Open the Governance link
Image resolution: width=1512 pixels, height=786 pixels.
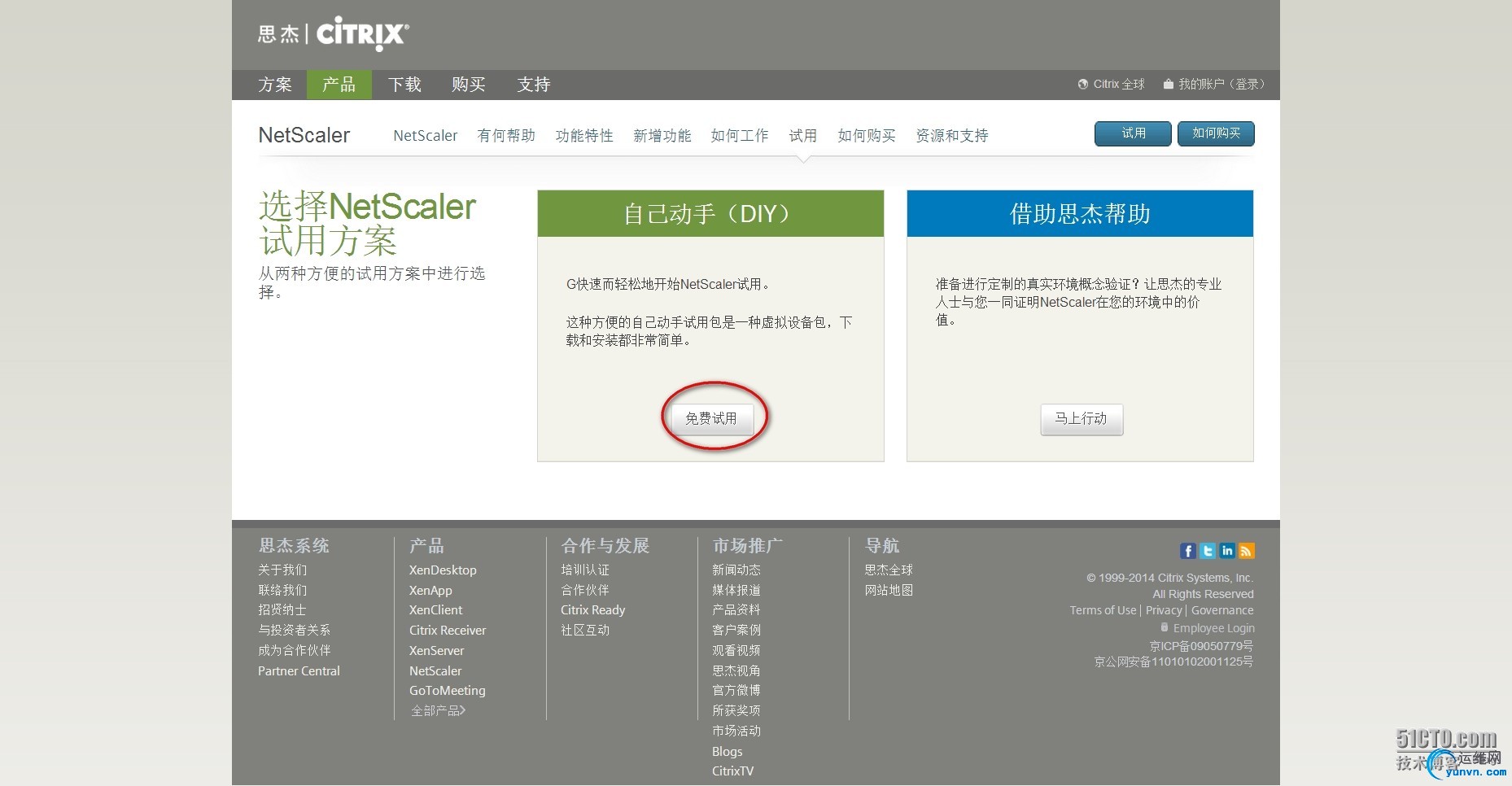point(1222,610)
